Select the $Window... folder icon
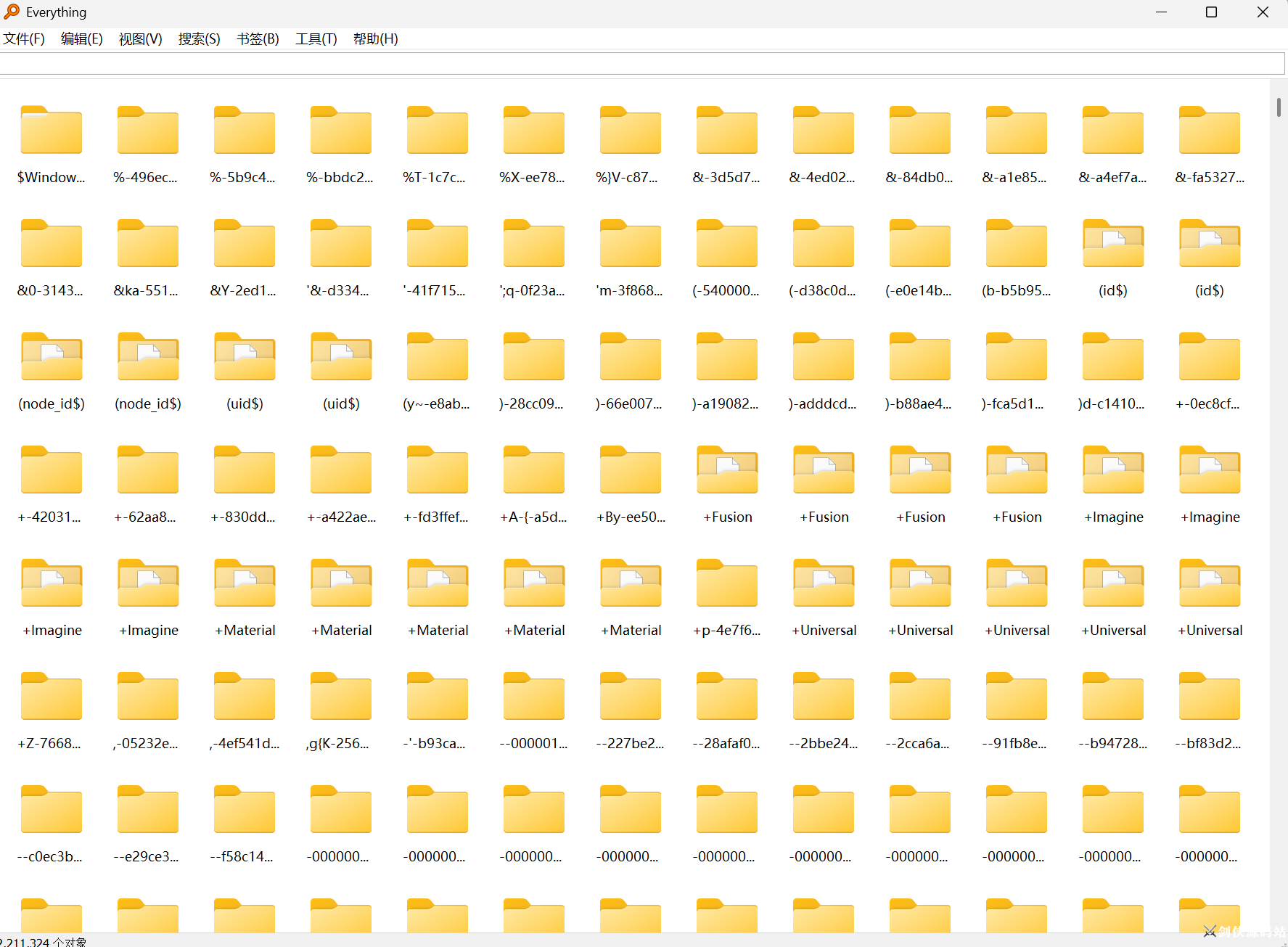 pyautogui.click(x=52, y=131)
